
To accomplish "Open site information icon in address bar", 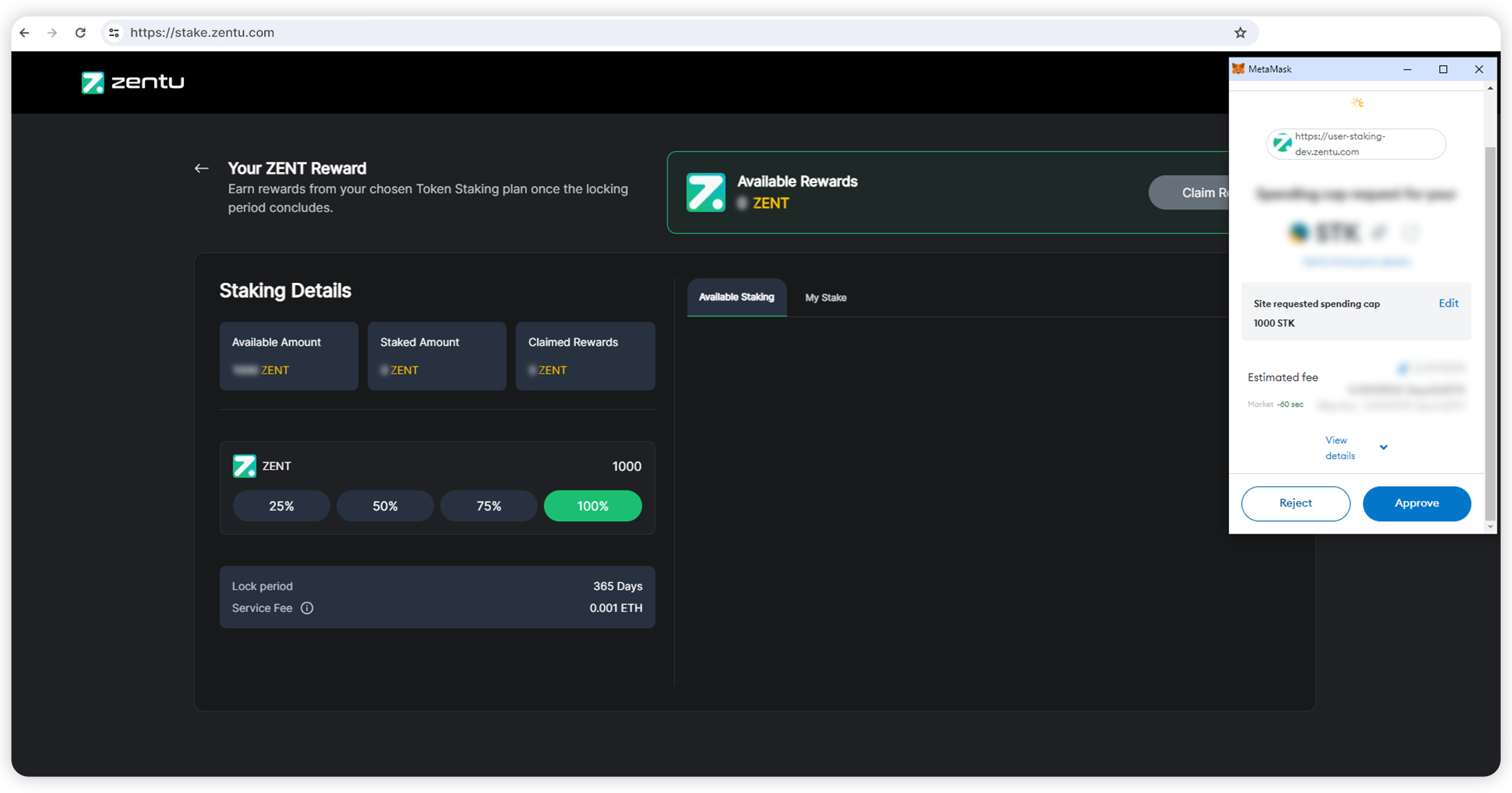I will tap(114, 33).
